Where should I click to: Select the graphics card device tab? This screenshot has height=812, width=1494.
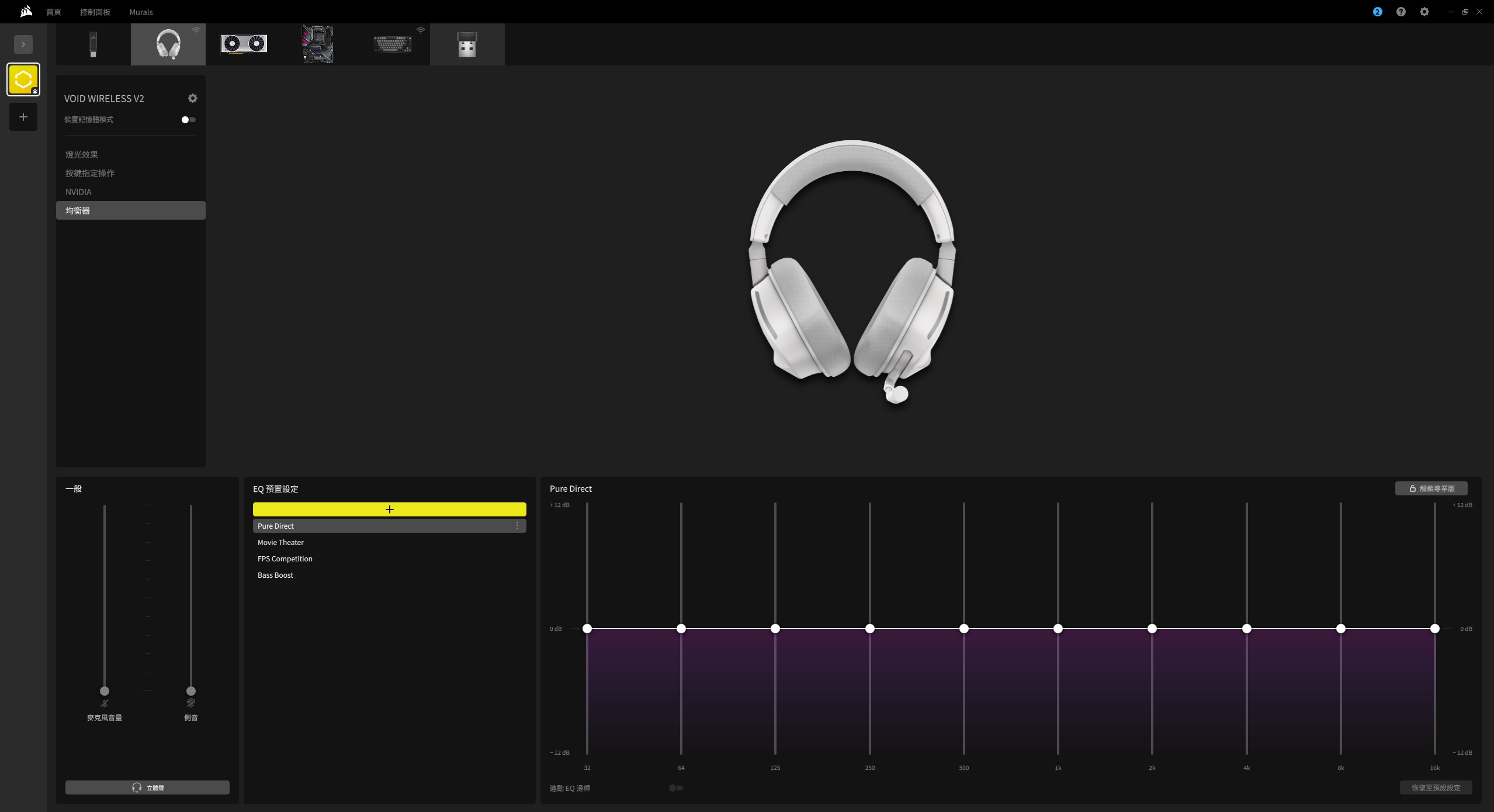tap(243, 44)
